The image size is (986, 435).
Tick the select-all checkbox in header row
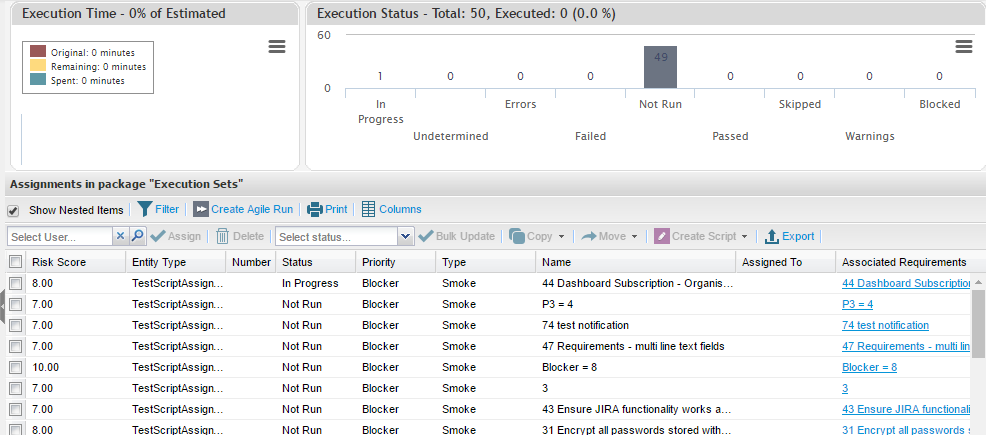coord(15,262)
